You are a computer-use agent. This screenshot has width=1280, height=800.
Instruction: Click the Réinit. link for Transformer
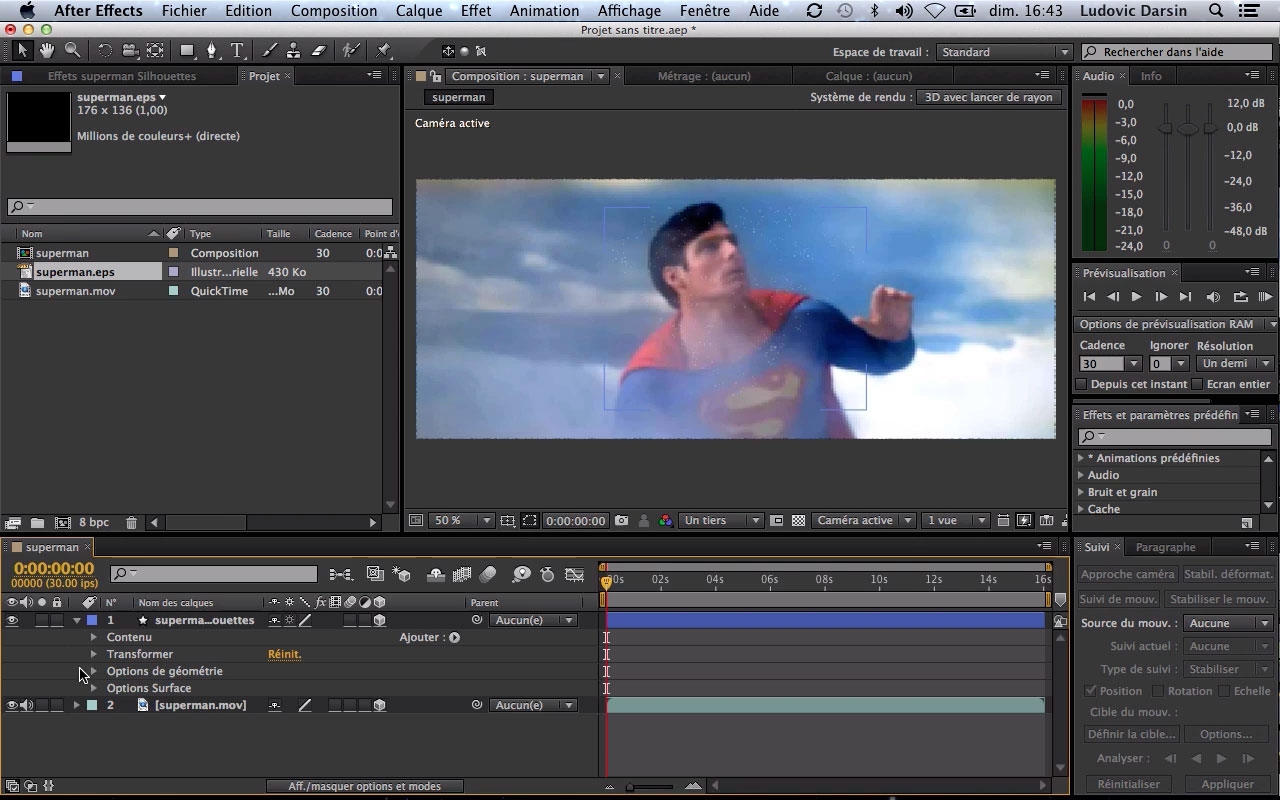284,654
